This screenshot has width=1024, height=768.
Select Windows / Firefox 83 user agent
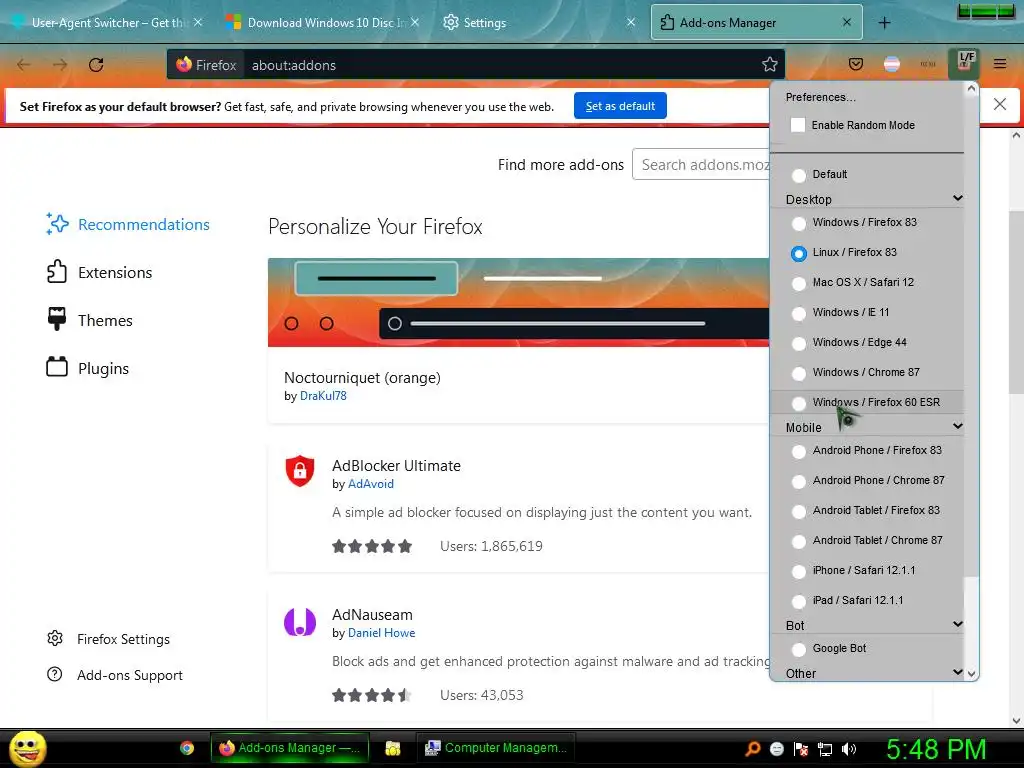tap(798, 223)
